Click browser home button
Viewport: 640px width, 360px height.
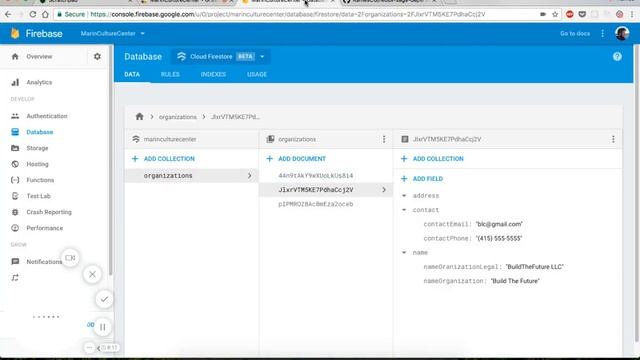45,14
